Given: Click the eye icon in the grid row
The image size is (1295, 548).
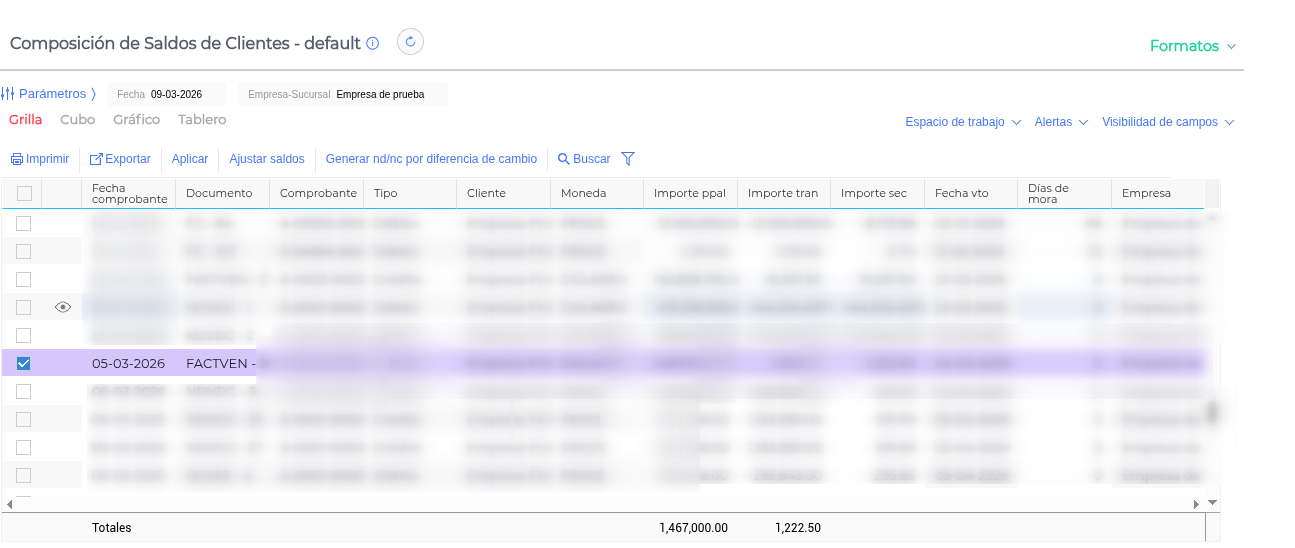Looking at the screenshot, I should pyautogui.click(x=63, y=307).
